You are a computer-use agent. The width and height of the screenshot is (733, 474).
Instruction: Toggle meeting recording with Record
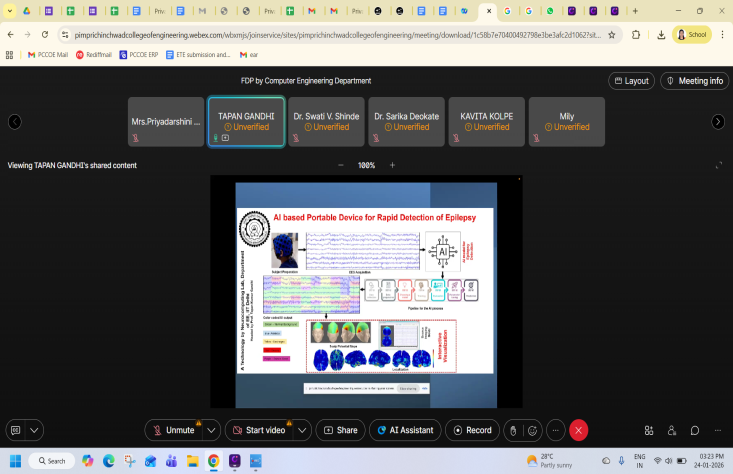point(472,430)
